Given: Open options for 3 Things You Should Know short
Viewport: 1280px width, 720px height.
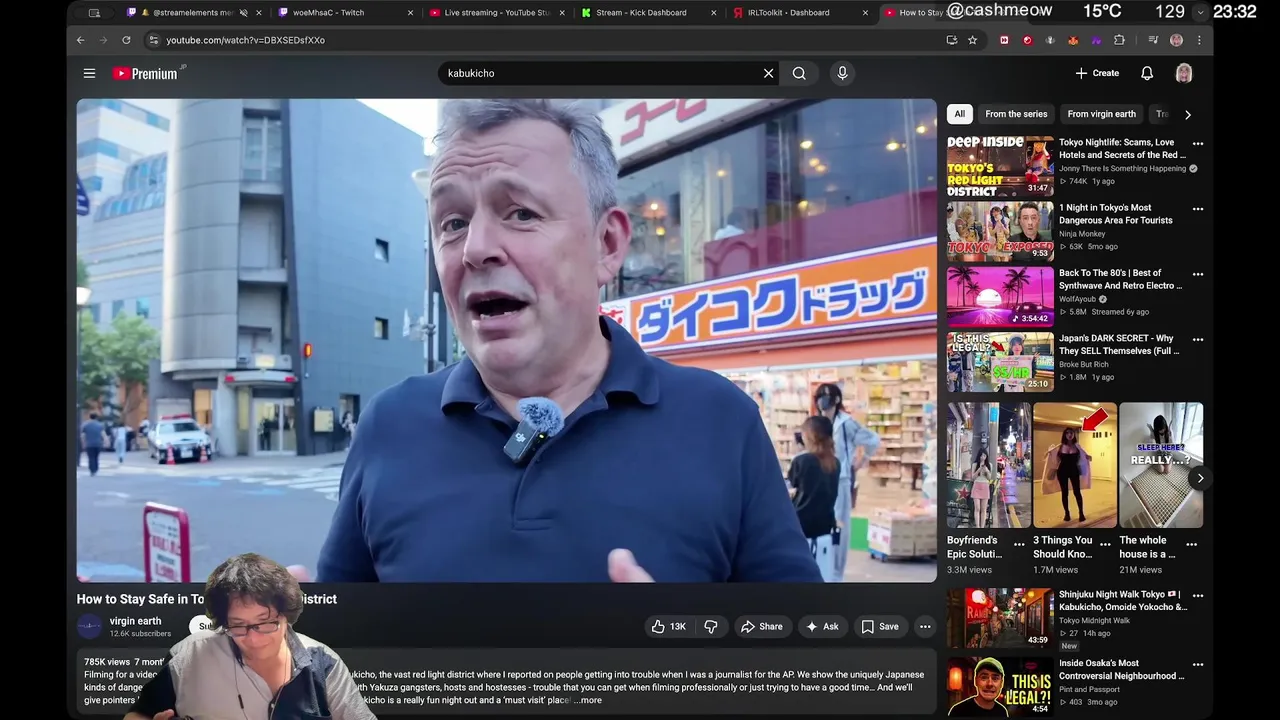Looking at the screenshot, I should point(1105,545).
